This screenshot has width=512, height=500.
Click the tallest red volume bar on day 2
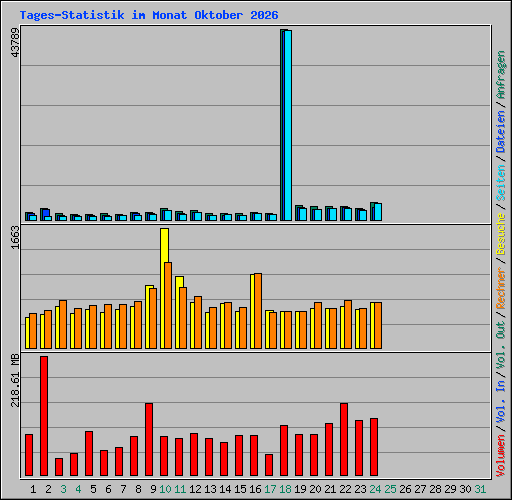44,416
